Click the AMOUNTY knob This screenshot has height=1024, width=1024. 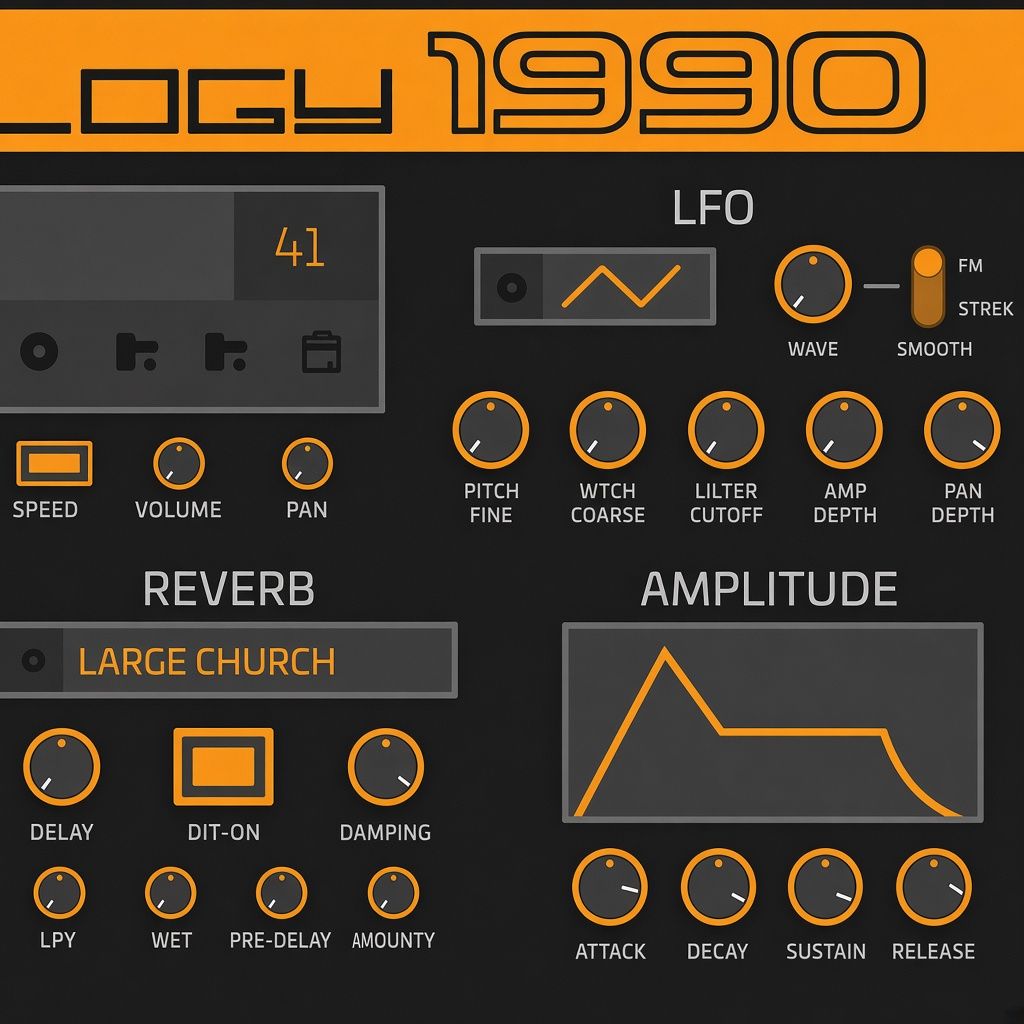(393, 893)
